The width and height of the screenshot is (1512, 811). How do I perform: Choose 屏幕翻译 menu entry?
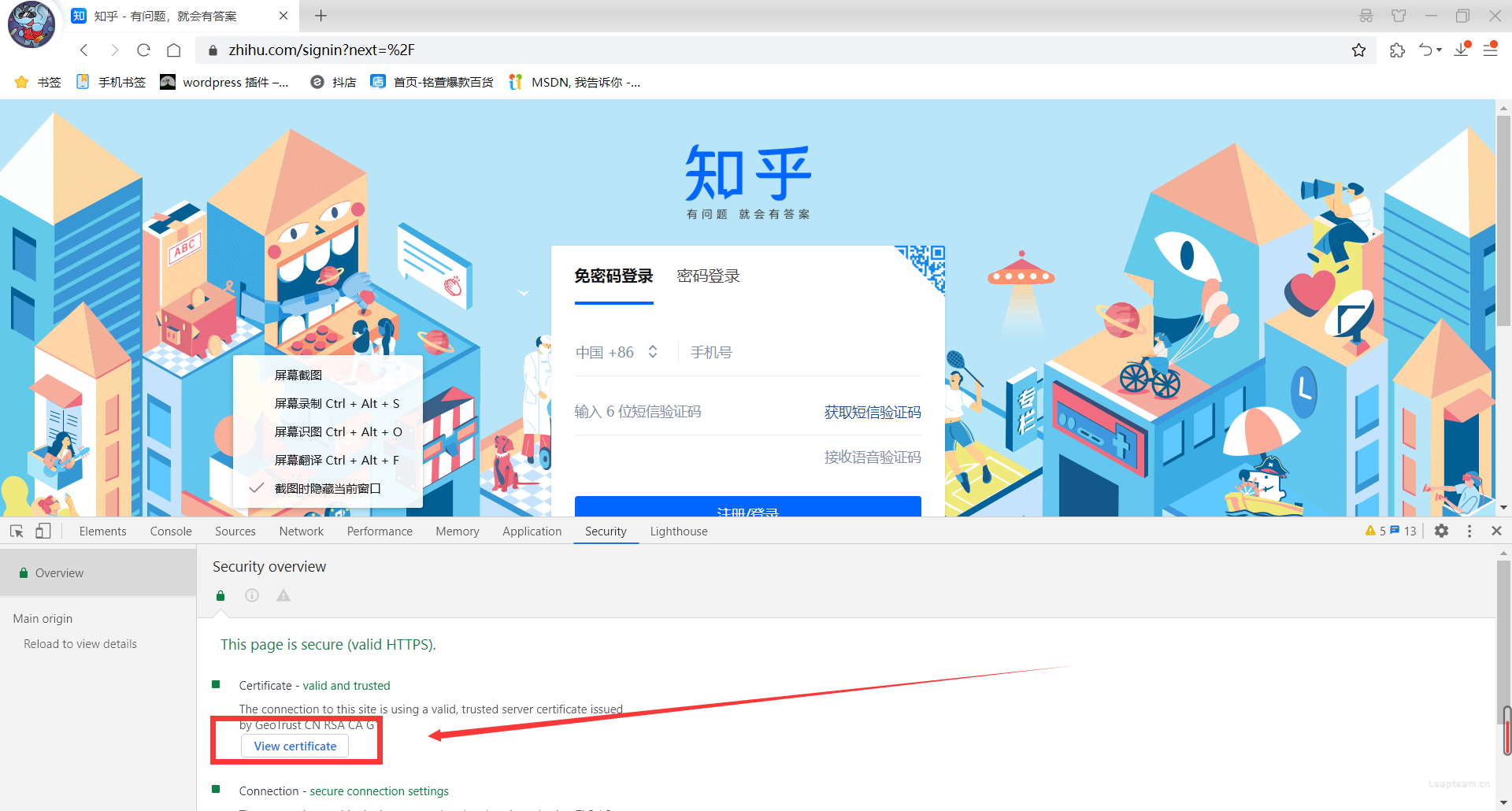coord(328,460)
